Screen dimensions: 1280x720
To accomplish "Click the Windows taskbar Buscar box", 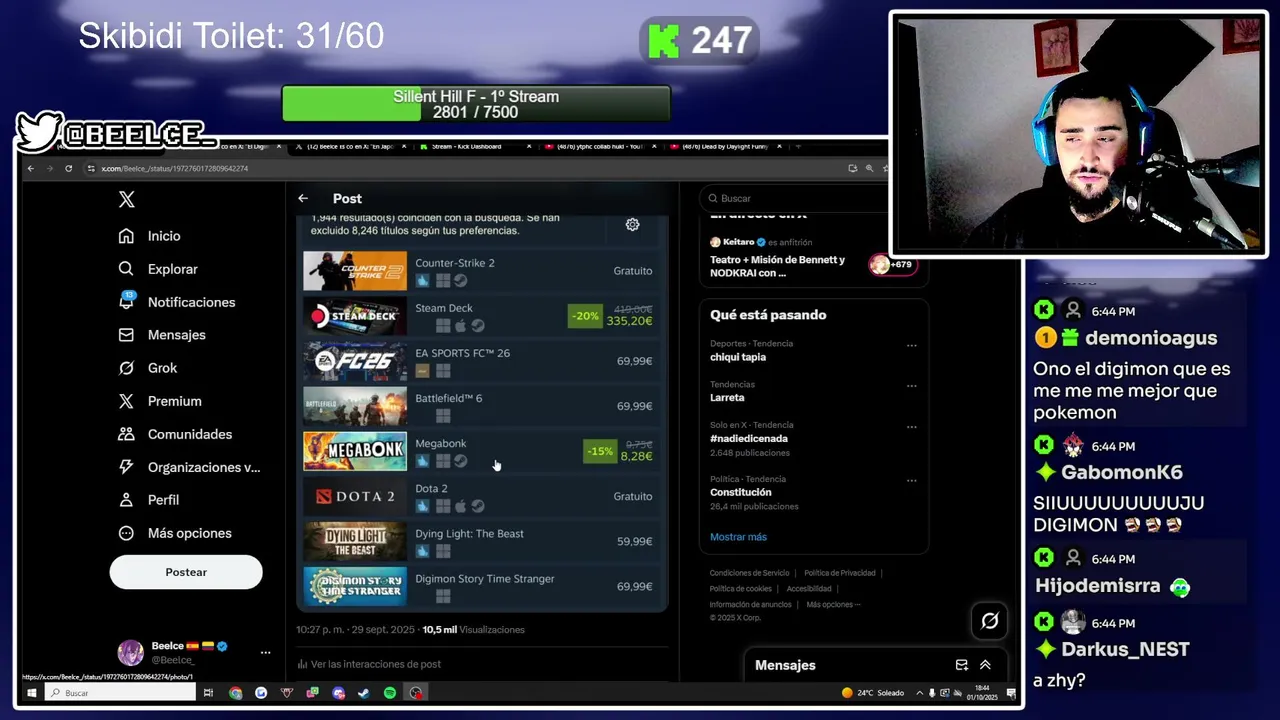I will pyautogui.click(x=118, y=692).
